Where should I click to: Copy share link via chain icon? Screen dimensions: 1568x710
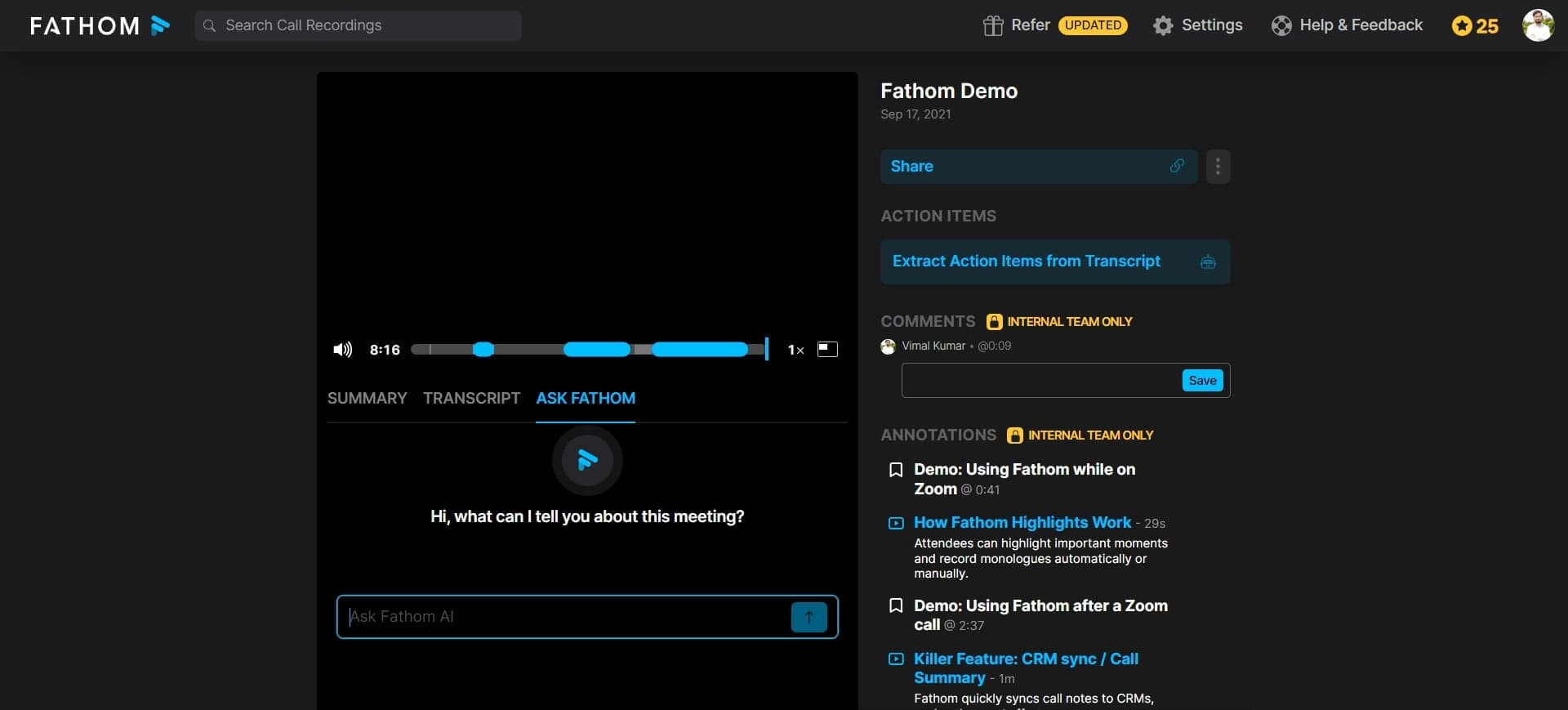(x=1177, y=166)
